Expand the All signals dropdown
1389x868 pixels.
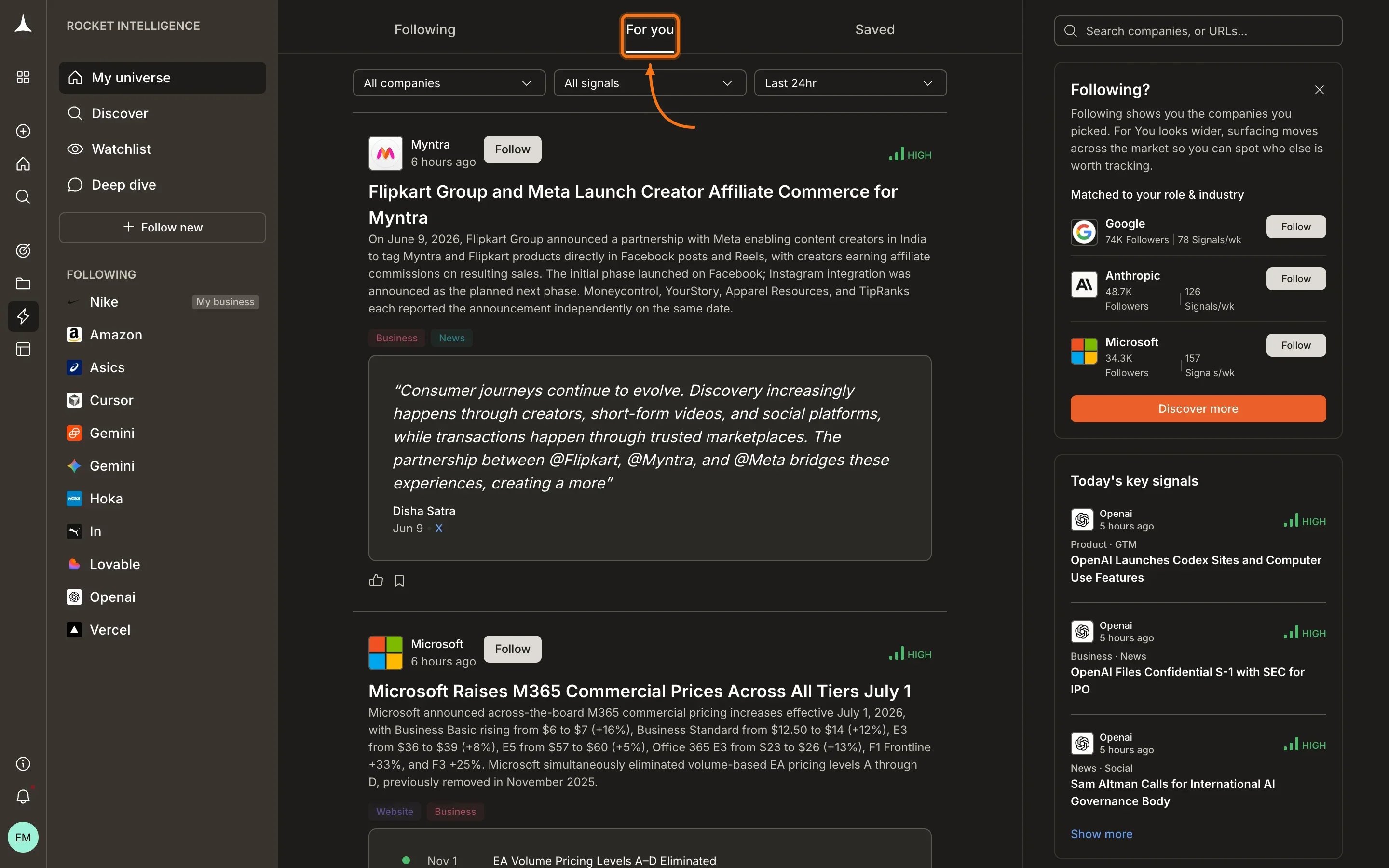click(x=650, y=83)
